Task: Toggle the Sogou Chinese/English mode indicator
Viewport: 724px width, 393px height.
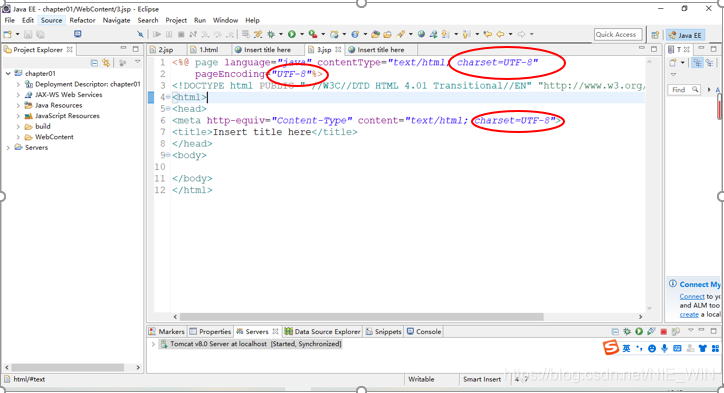Action: pos(626,348)
